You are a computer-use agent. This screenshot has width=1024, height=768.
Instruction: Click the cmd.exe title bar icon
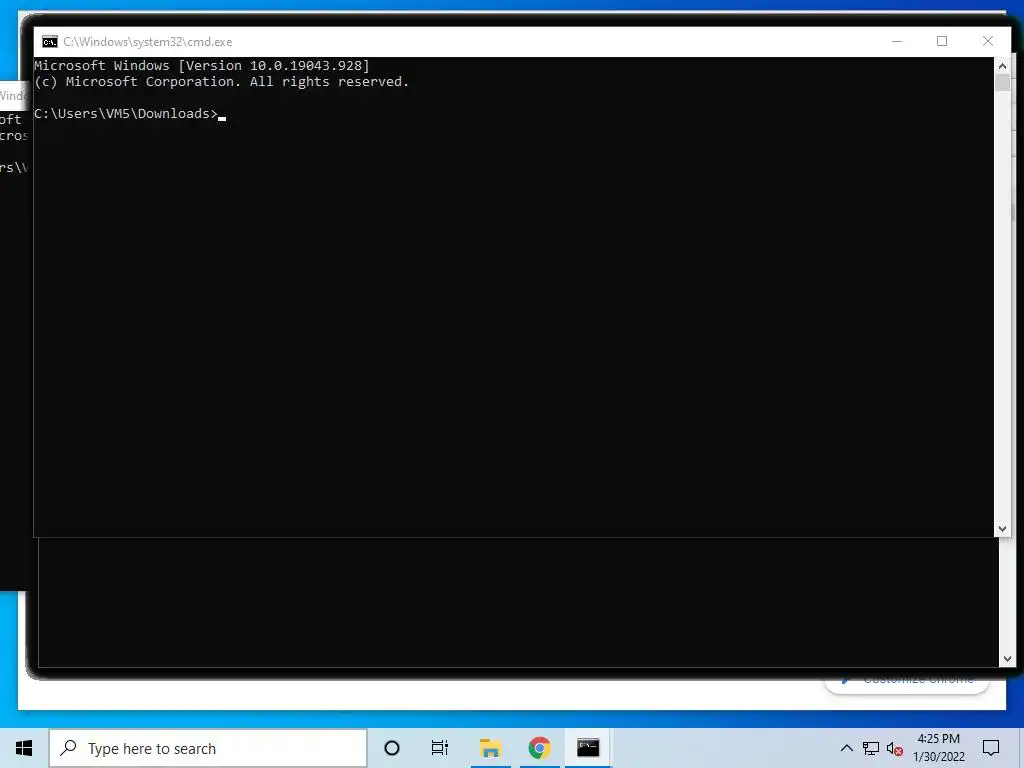click(50, 42)
